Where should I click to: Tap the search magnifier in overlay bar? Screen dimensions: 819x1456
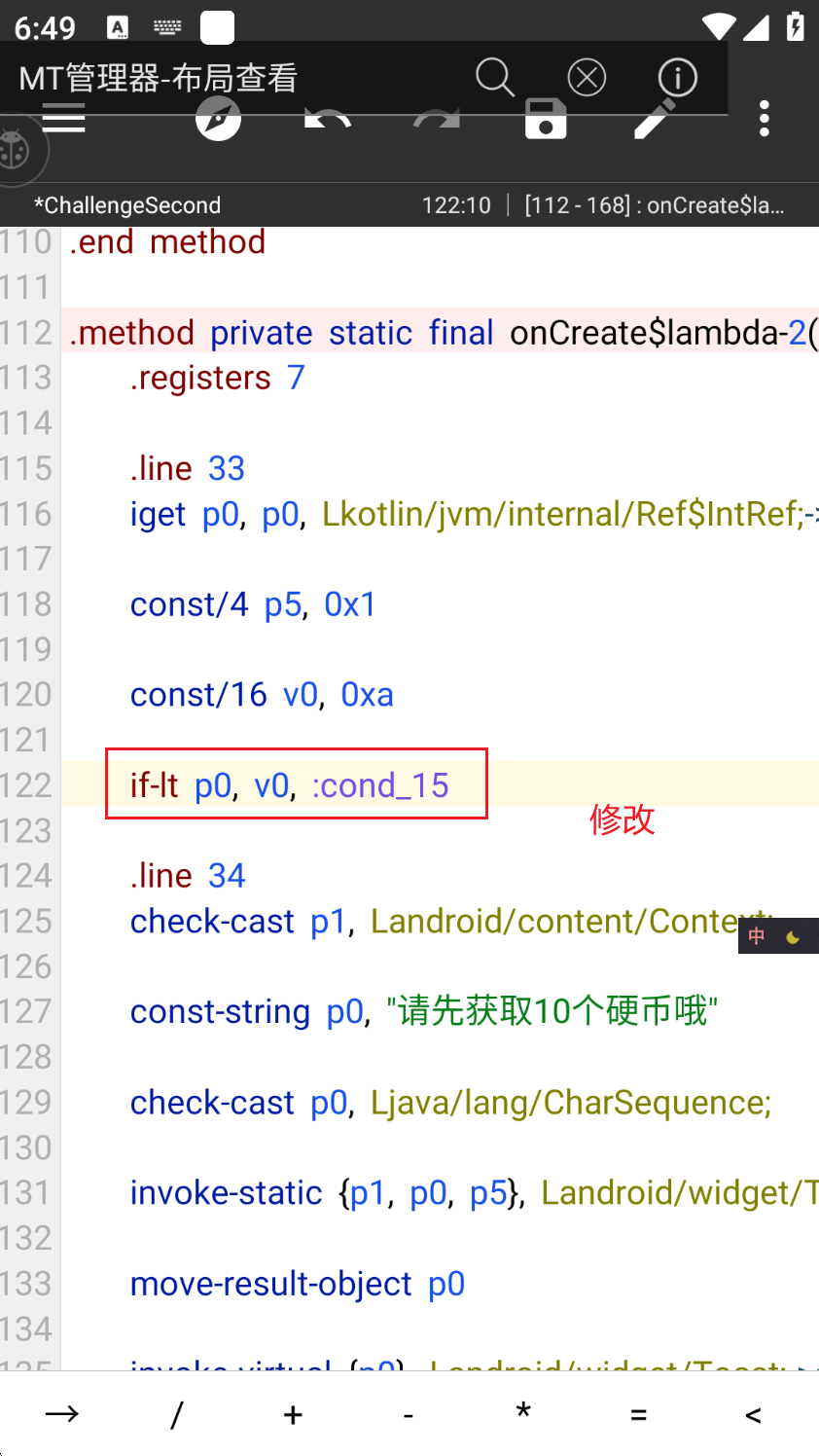click(494, 77)
